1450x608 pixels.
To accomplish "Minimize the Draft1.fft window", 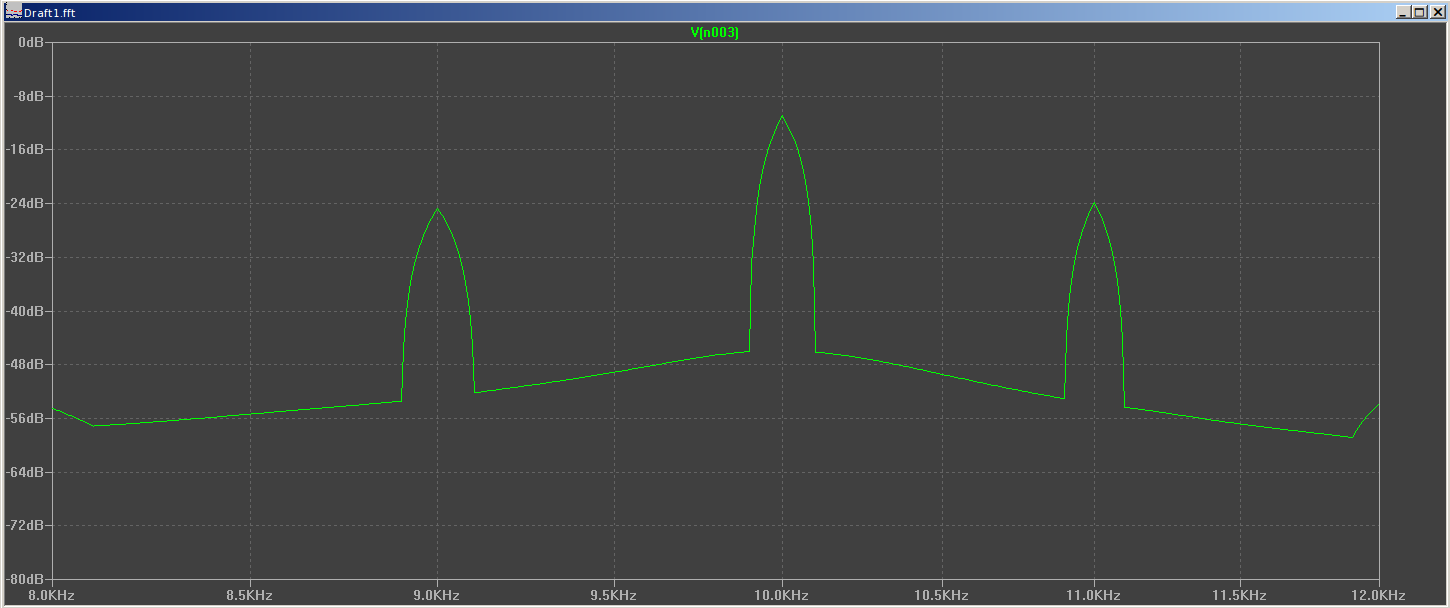I will tap(1404, 13).
